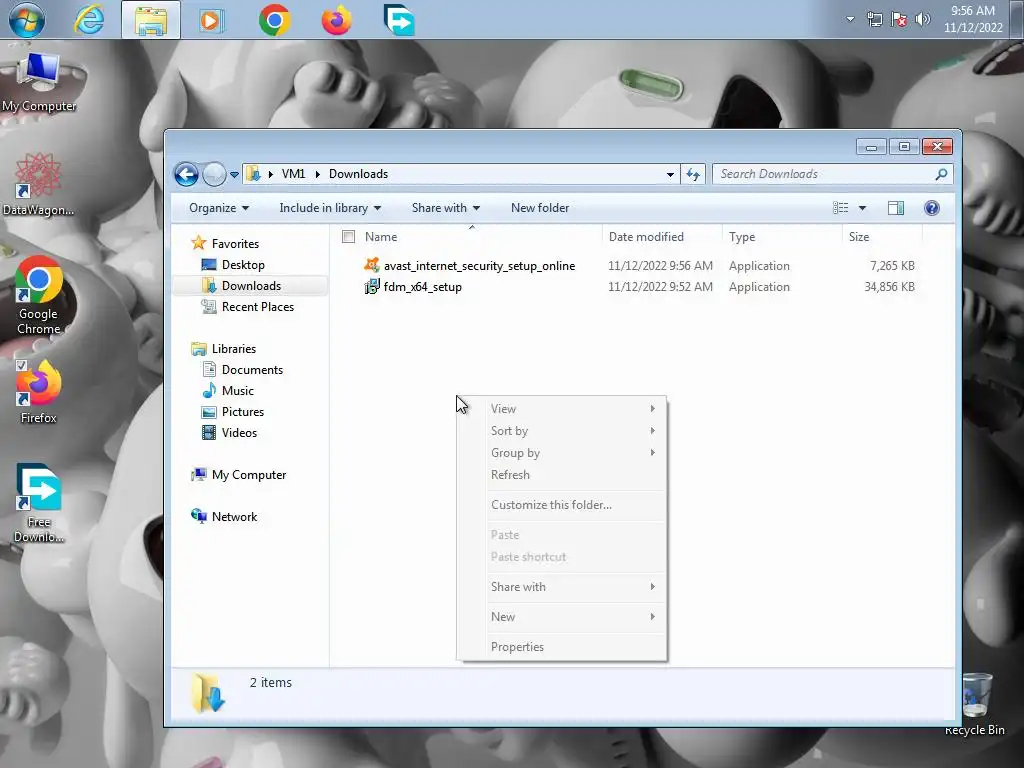Launch Internet Explorer from the taskbar
The height and width of the screenshot is (768, 1024).
click(89, 20)
